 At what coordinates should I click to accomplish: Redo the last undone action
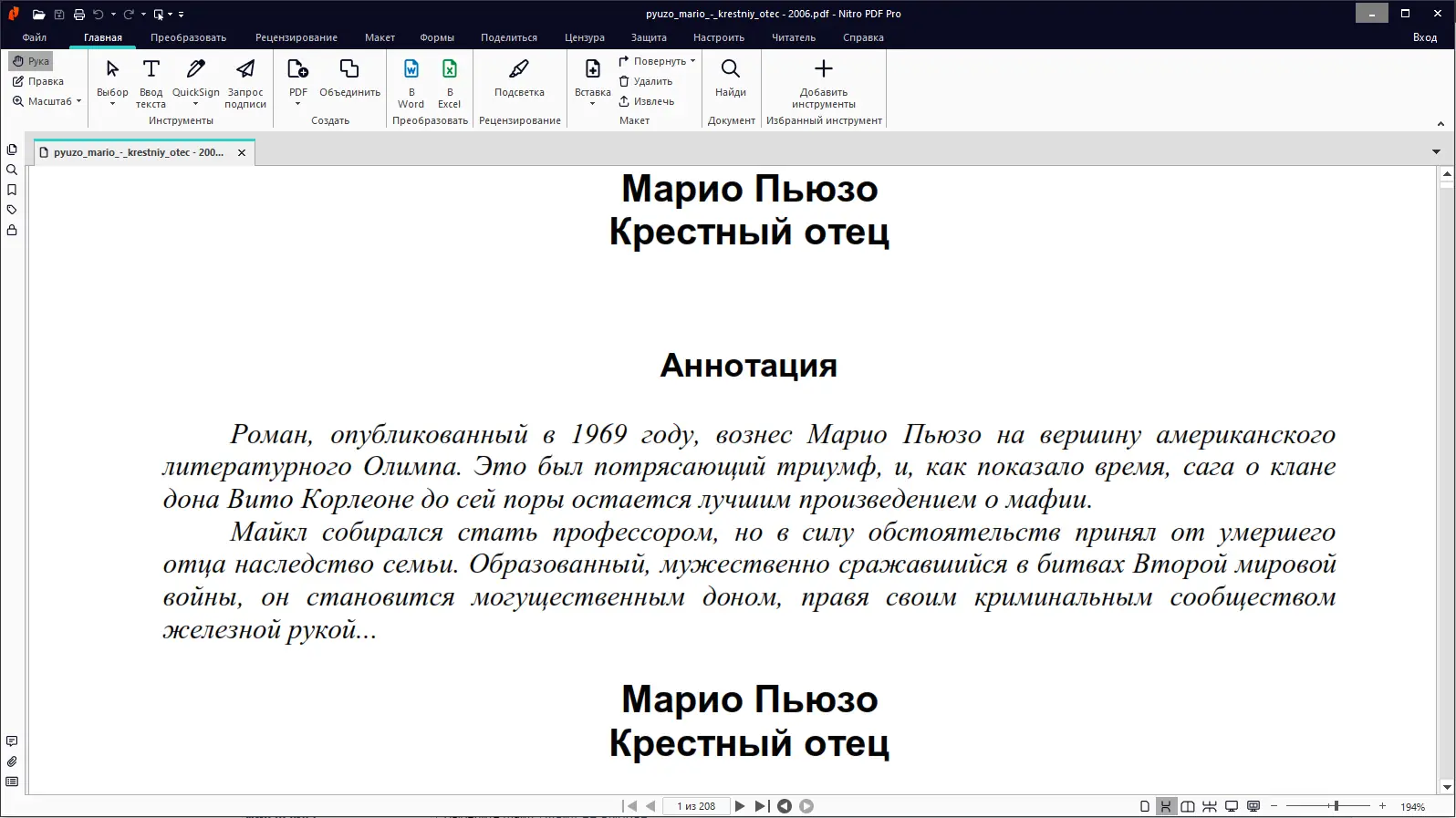point(129,15)
